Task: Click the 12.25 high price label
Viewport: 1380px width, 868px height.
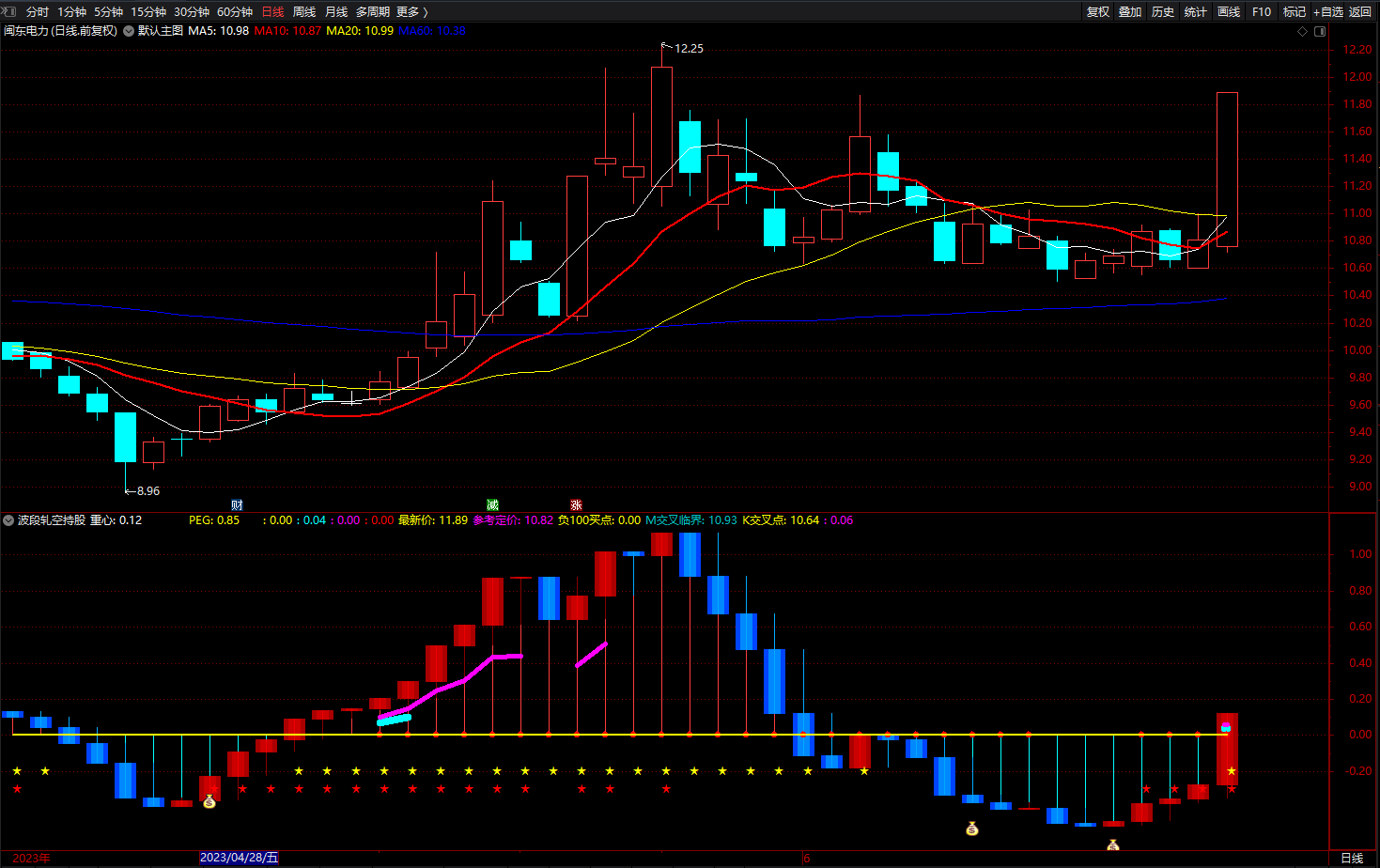Action: pos(689,49)
